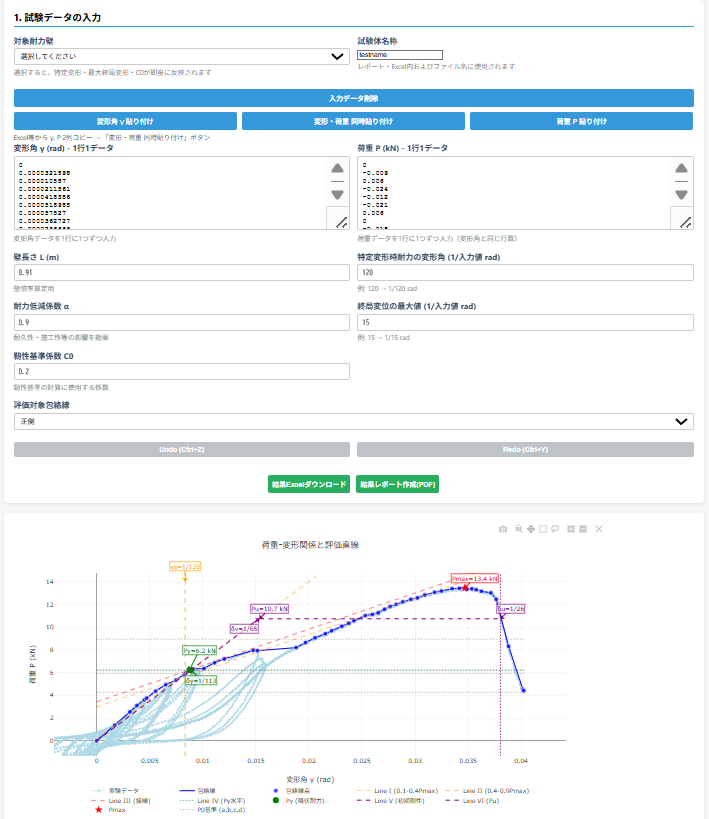This screenshot has width=709, height=819.
Task: Click the 結果Excelダウンロード button
Action: coord(309,484)
